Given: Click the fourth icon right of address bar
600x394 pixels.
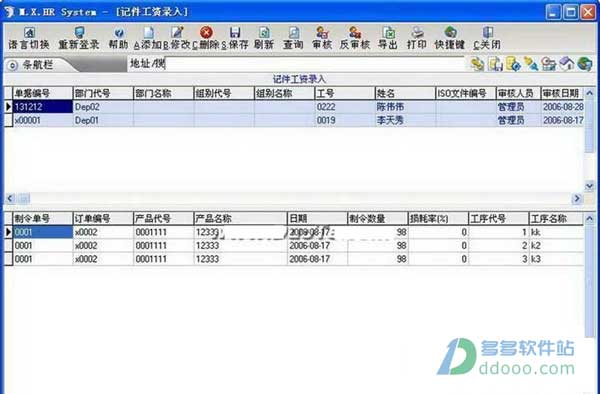Looking at the screenshot, I should click(531, 64).
